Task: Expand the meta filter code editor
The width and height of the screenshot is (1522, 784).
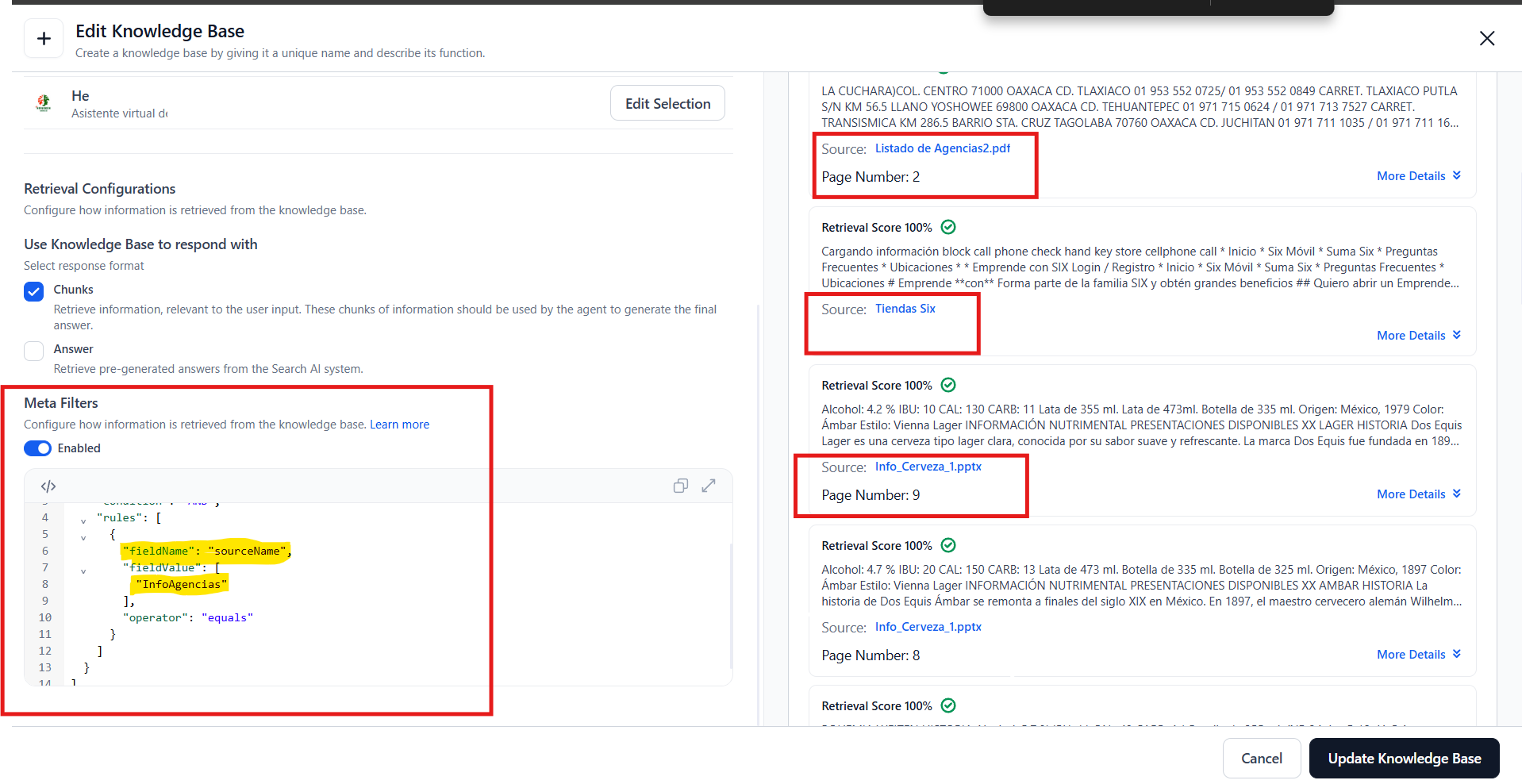Action: [709, 486]
